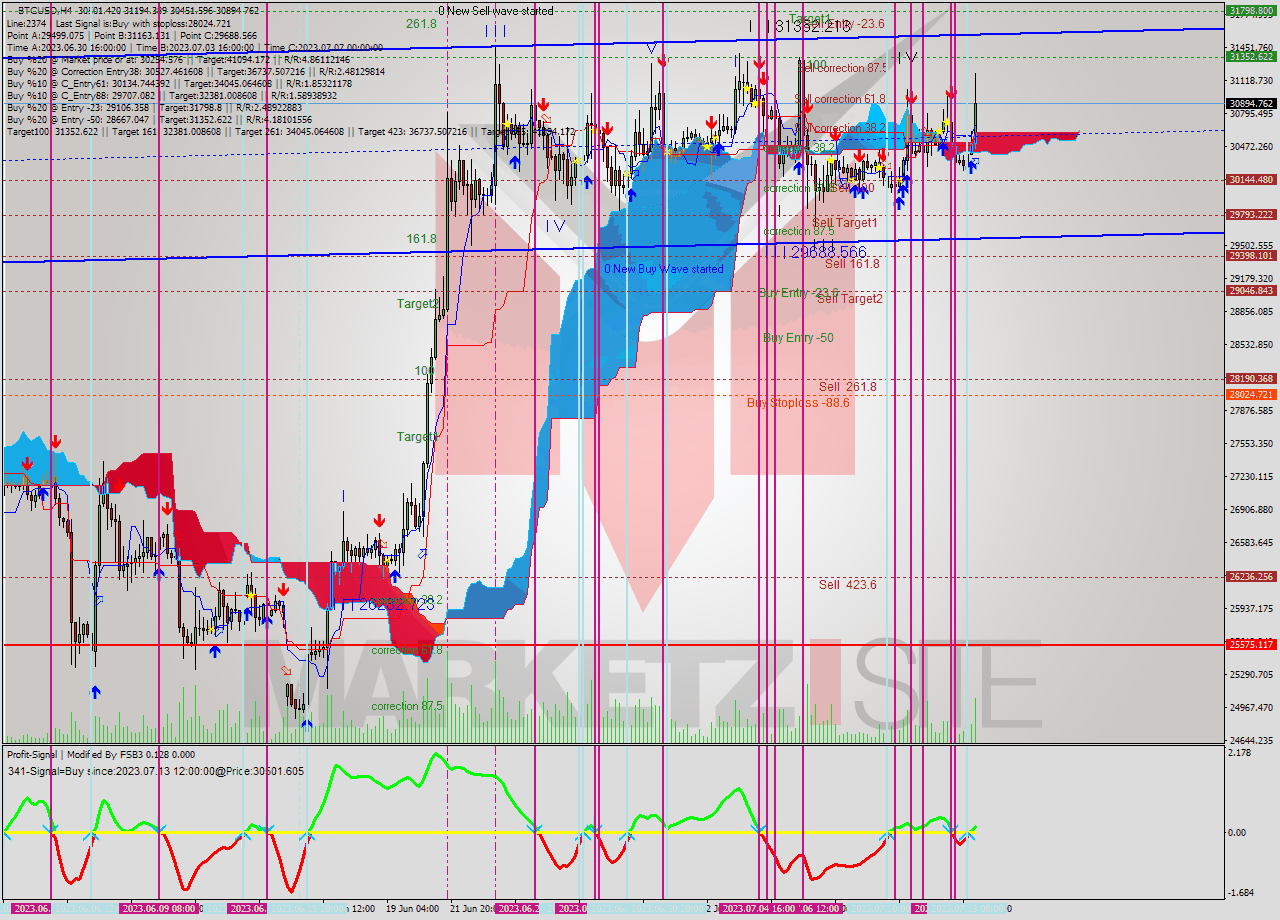Viewport: 1280px width, 920px height.
Task: Click the 0.00 indicator scale value
Action: (1238, 832)
